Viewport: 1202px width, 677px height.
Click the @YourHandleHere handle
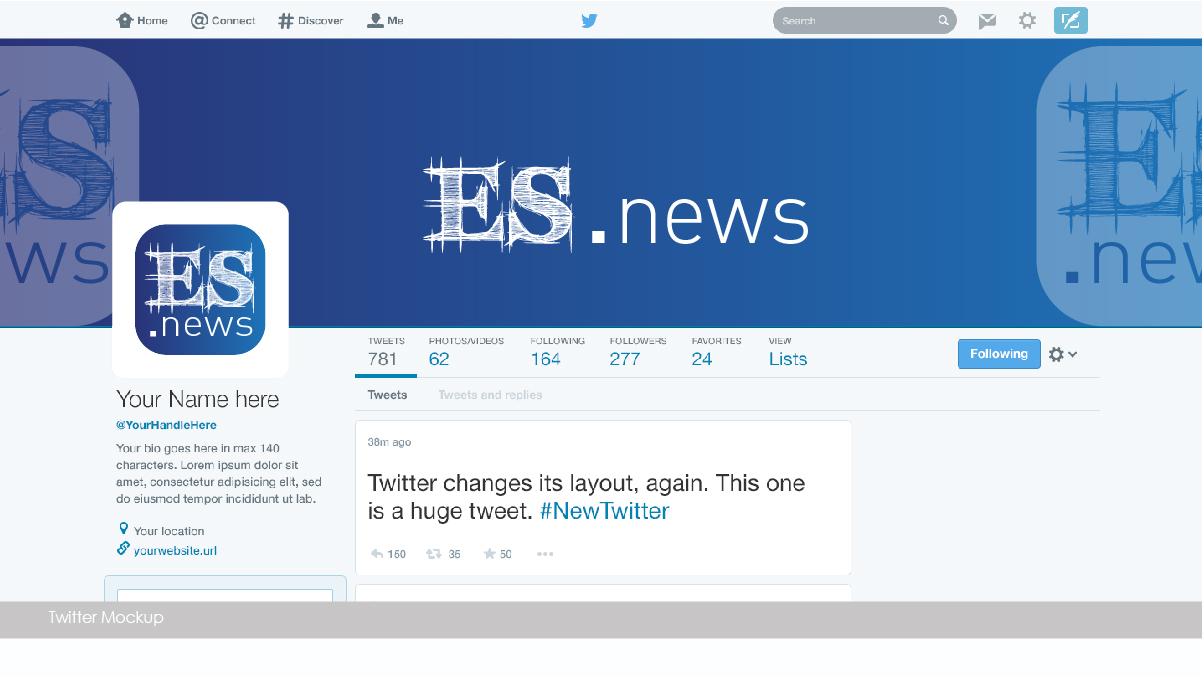point(166,425)
